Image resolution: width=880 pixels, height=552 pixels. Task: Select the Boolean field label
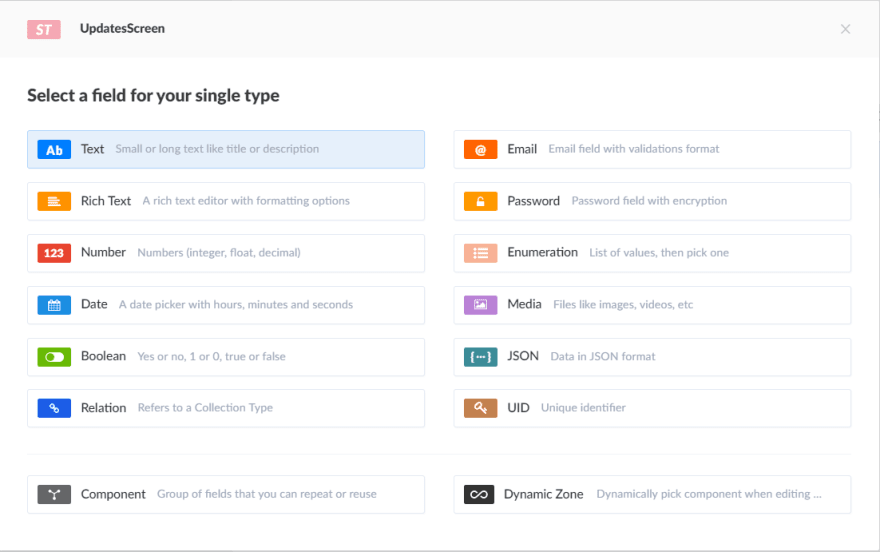point(103,356)
